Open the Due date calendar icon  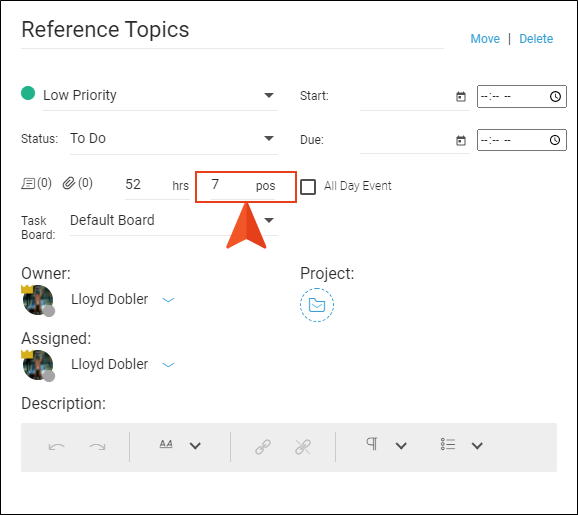(461, 140)
